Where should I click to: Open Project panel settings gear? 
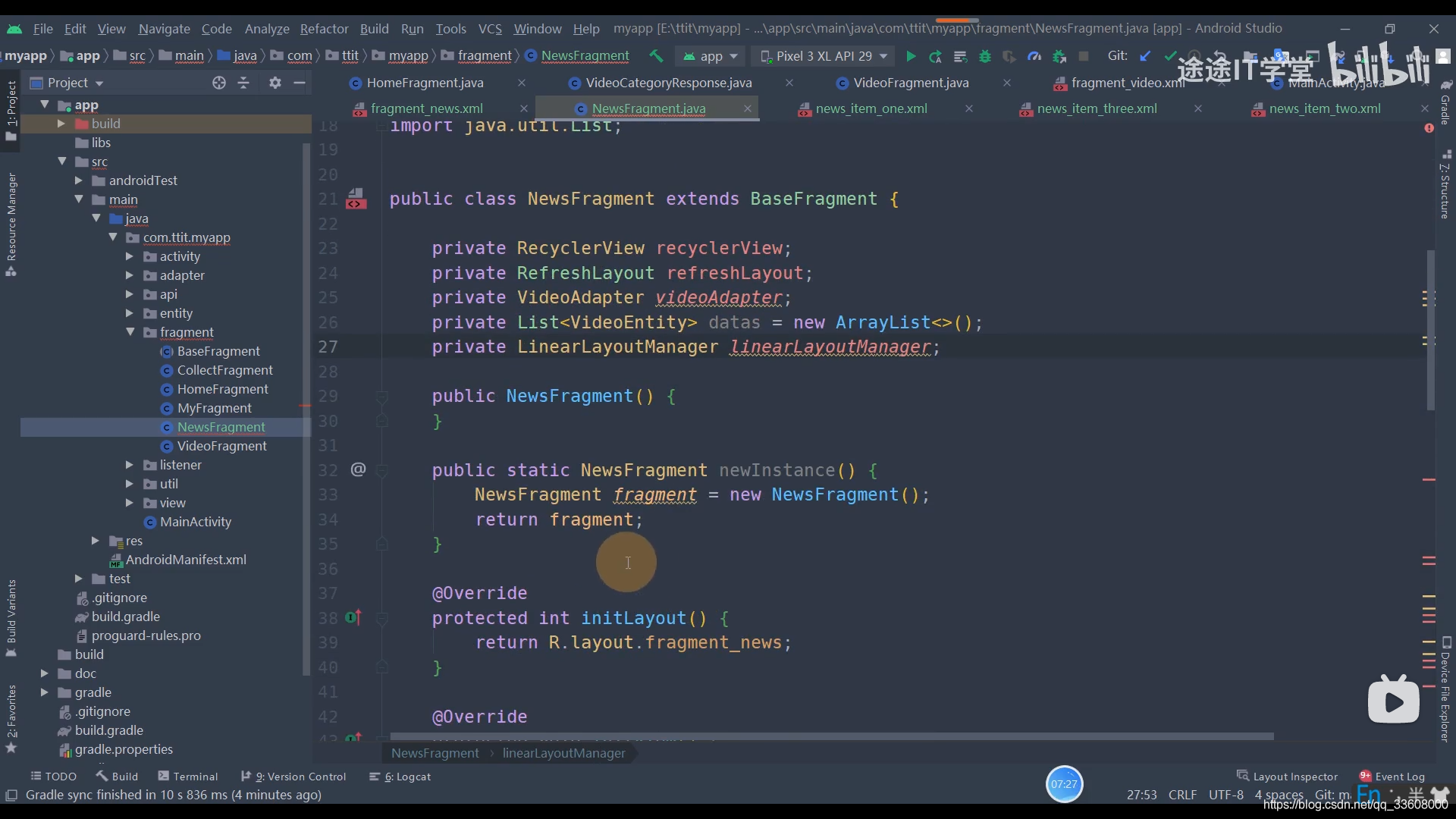point(275,83)
